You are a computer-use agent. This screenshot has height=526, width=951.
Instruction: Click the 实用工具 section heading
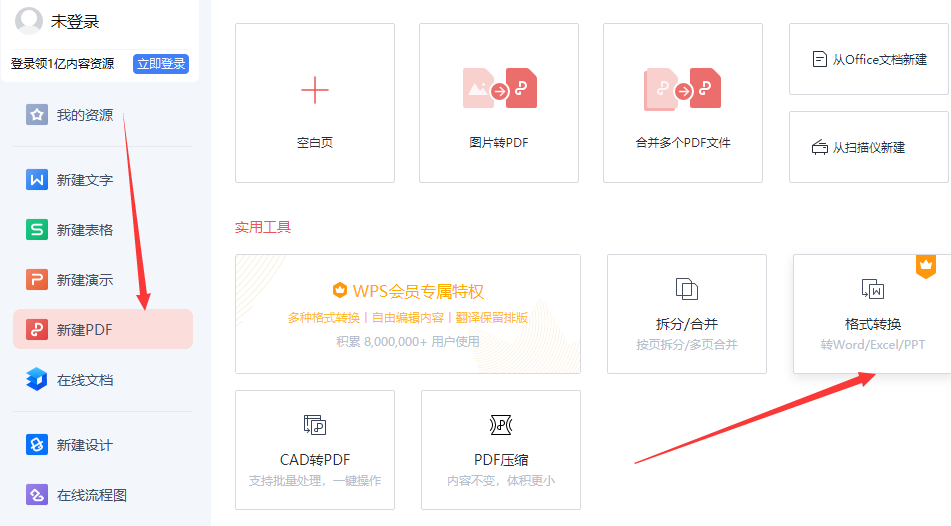(263, 228)
